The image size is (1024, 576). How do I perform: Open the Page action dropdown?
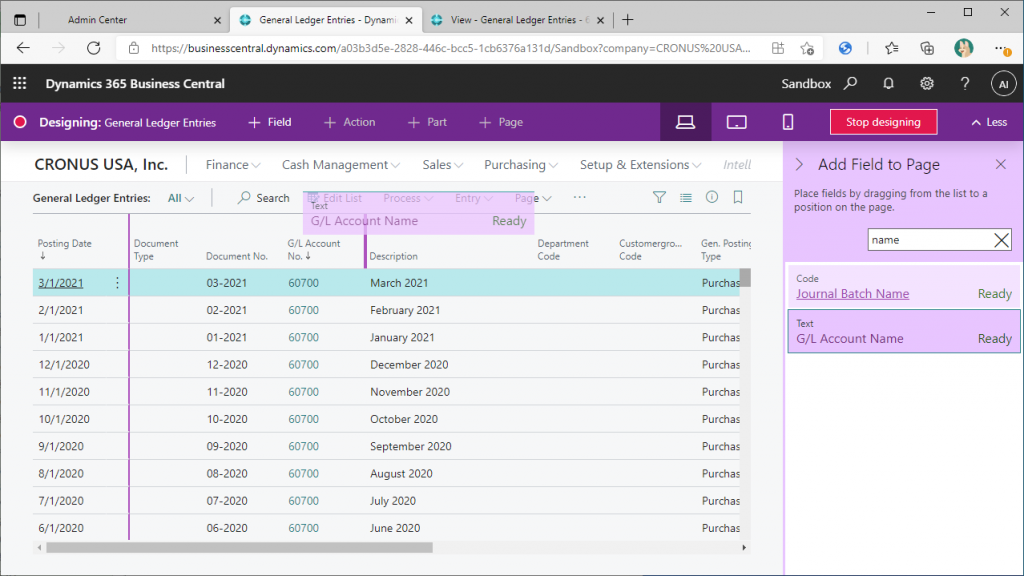[533, 198]
